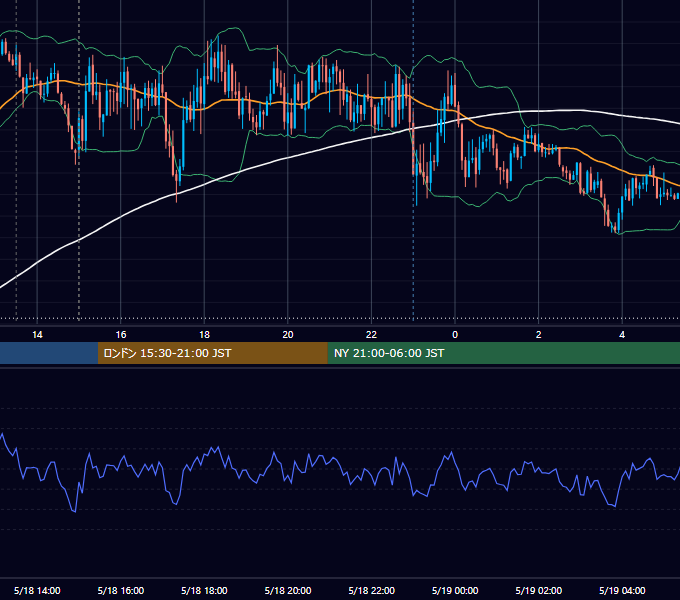Click hour label 2 on chart axis

(539, 335)
